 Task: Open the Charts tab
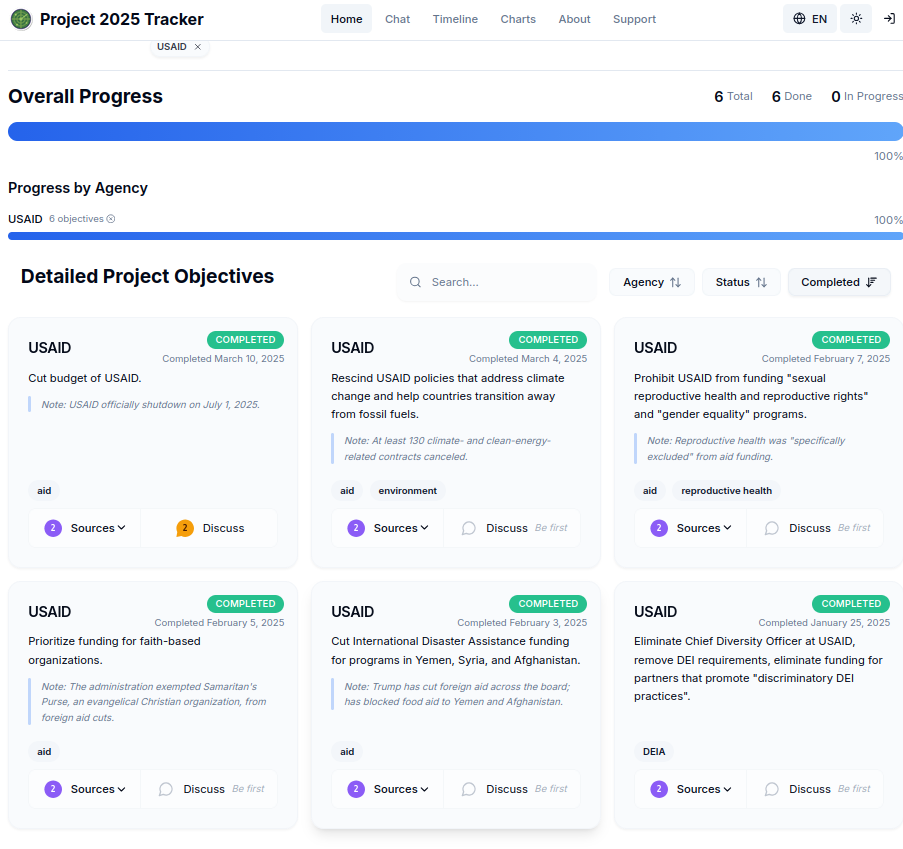coord(518,18)
